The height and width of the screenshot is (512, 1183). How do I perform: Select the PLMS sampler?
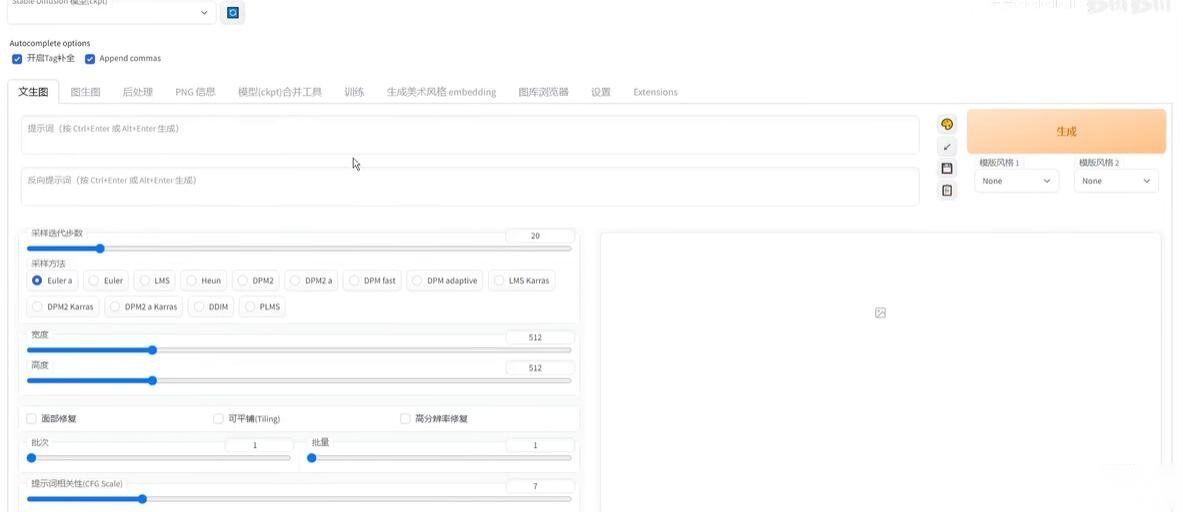click(x=263, y=307)
